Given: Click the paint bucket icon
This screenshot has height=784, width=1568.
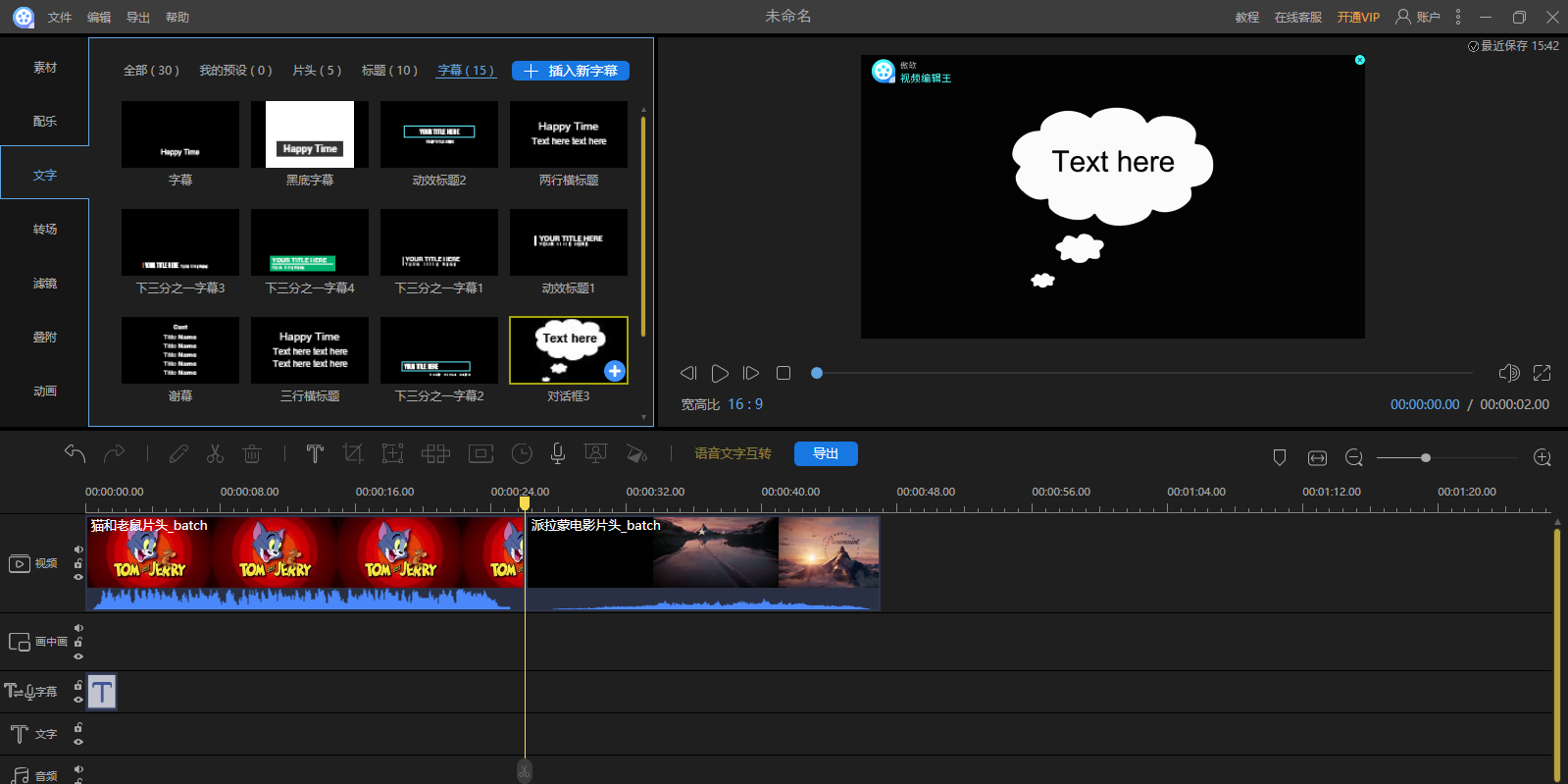Looking at the screenshot, I should 636,453.
